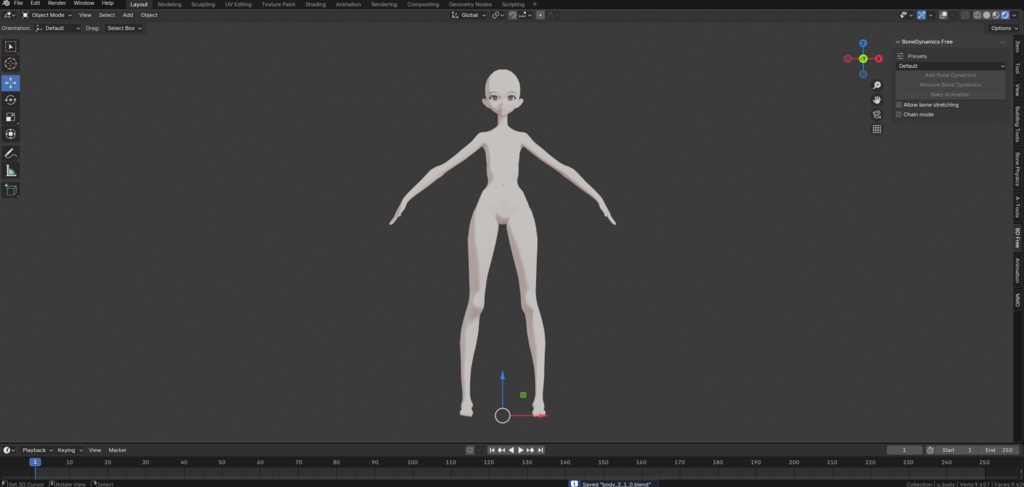
Task: Open the Orientation Default dropdown
Action: (x=57, y=28)
